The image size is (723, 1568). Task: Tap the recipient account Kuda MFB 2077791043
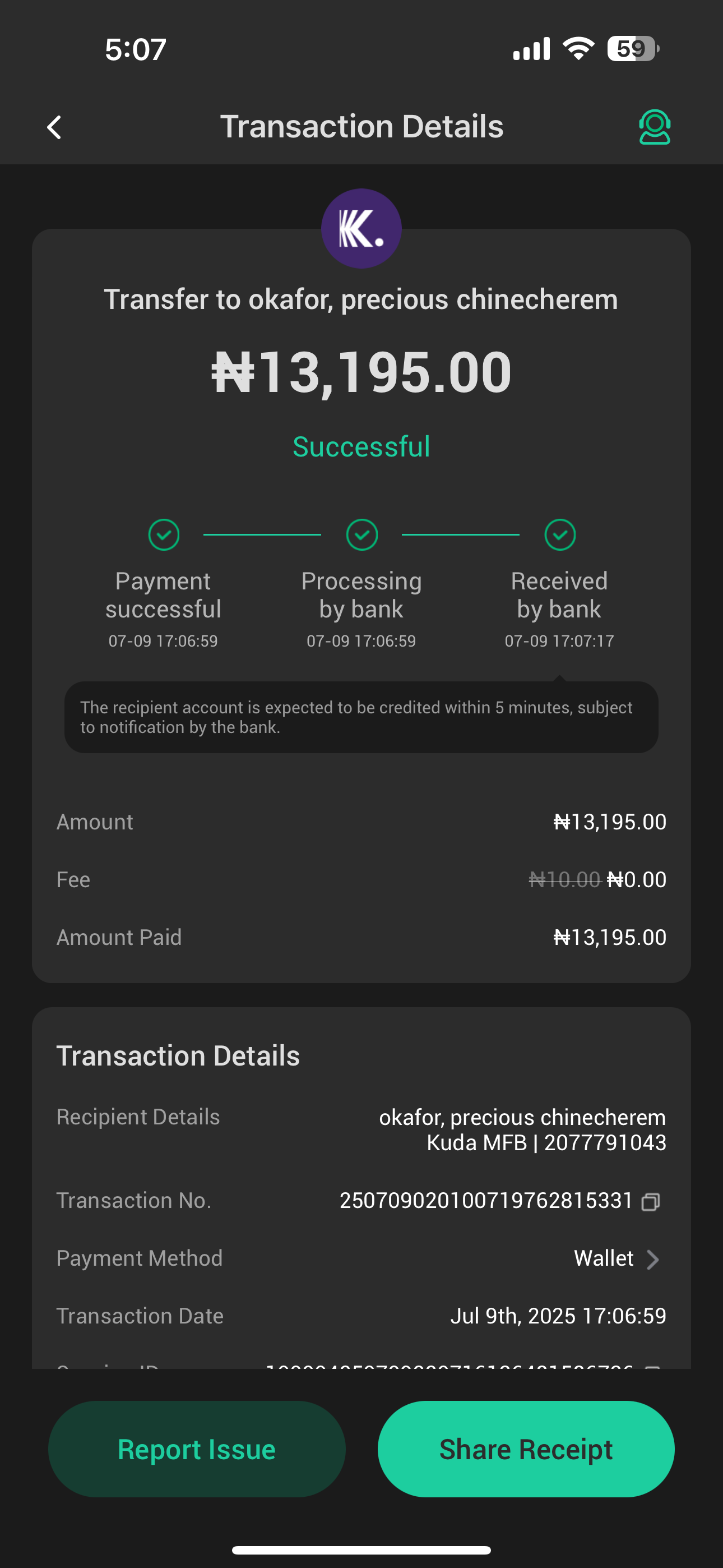tap(546, 1143)
